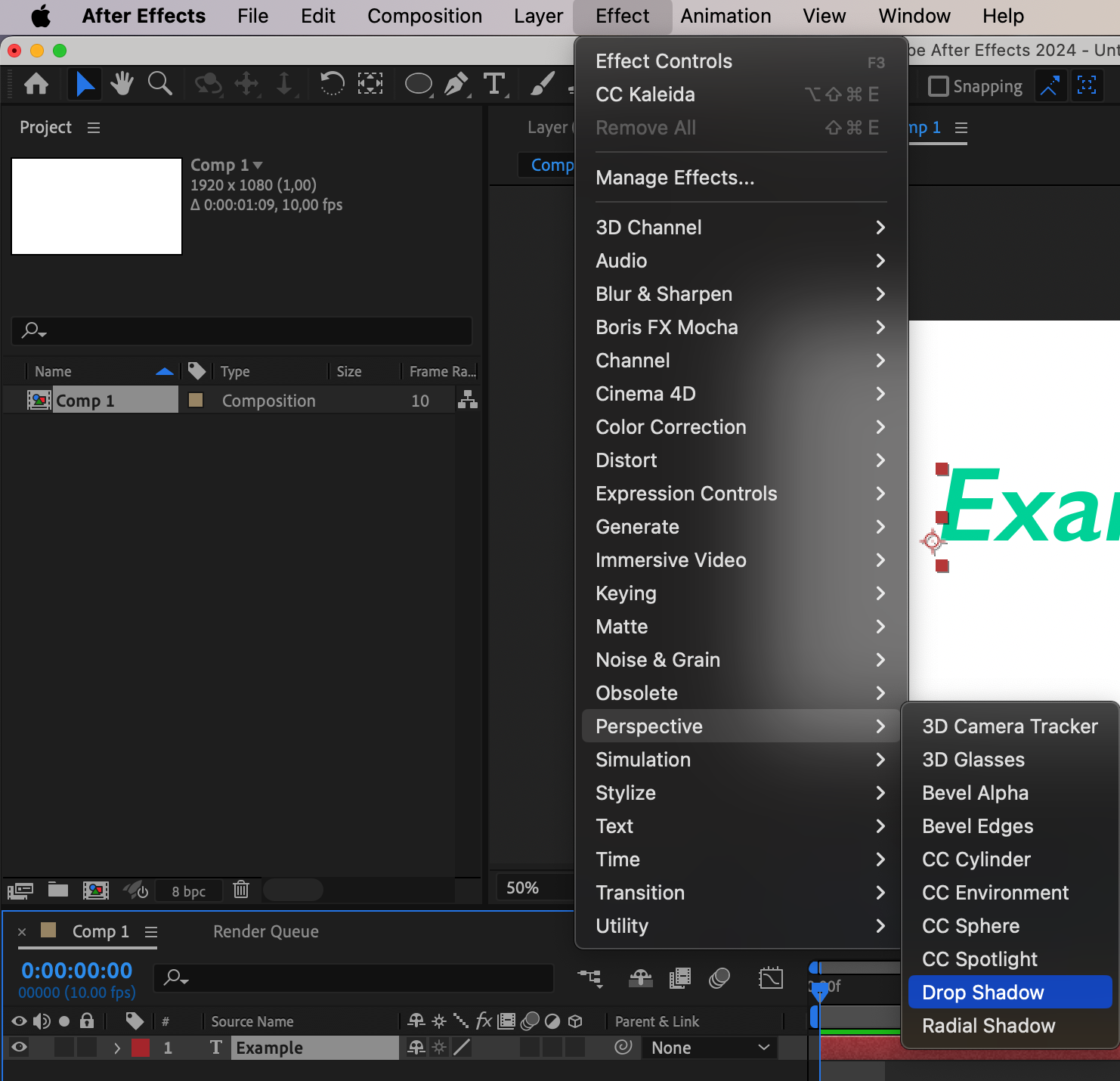Enable the Snapping checkbox

(x=938, y=86)
